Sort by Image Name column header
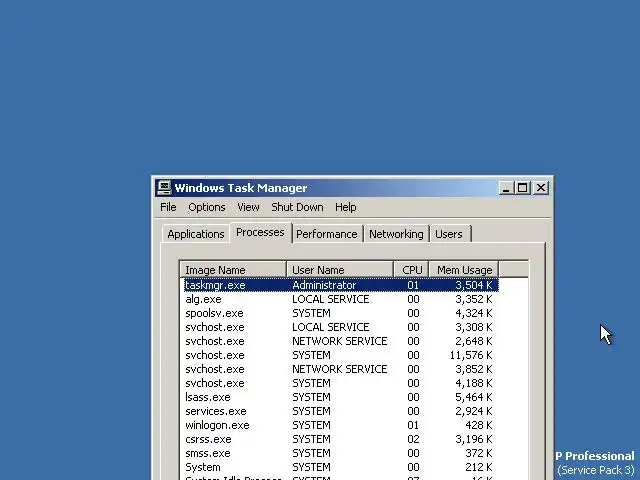640x480 pixels. [233, 270]
